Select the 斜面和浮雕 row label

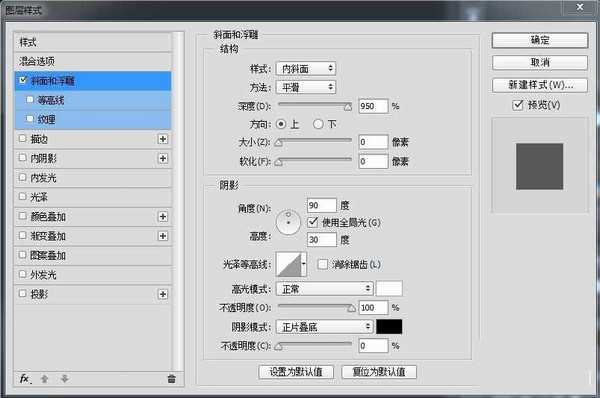point(52,81)
